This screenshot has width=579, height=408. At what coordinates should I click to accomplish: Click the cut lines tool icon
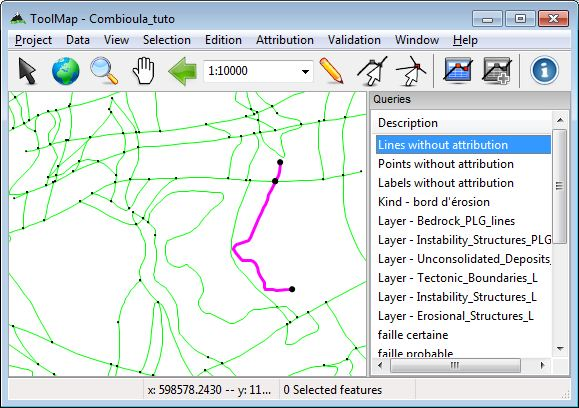click(x=411, y=71)
